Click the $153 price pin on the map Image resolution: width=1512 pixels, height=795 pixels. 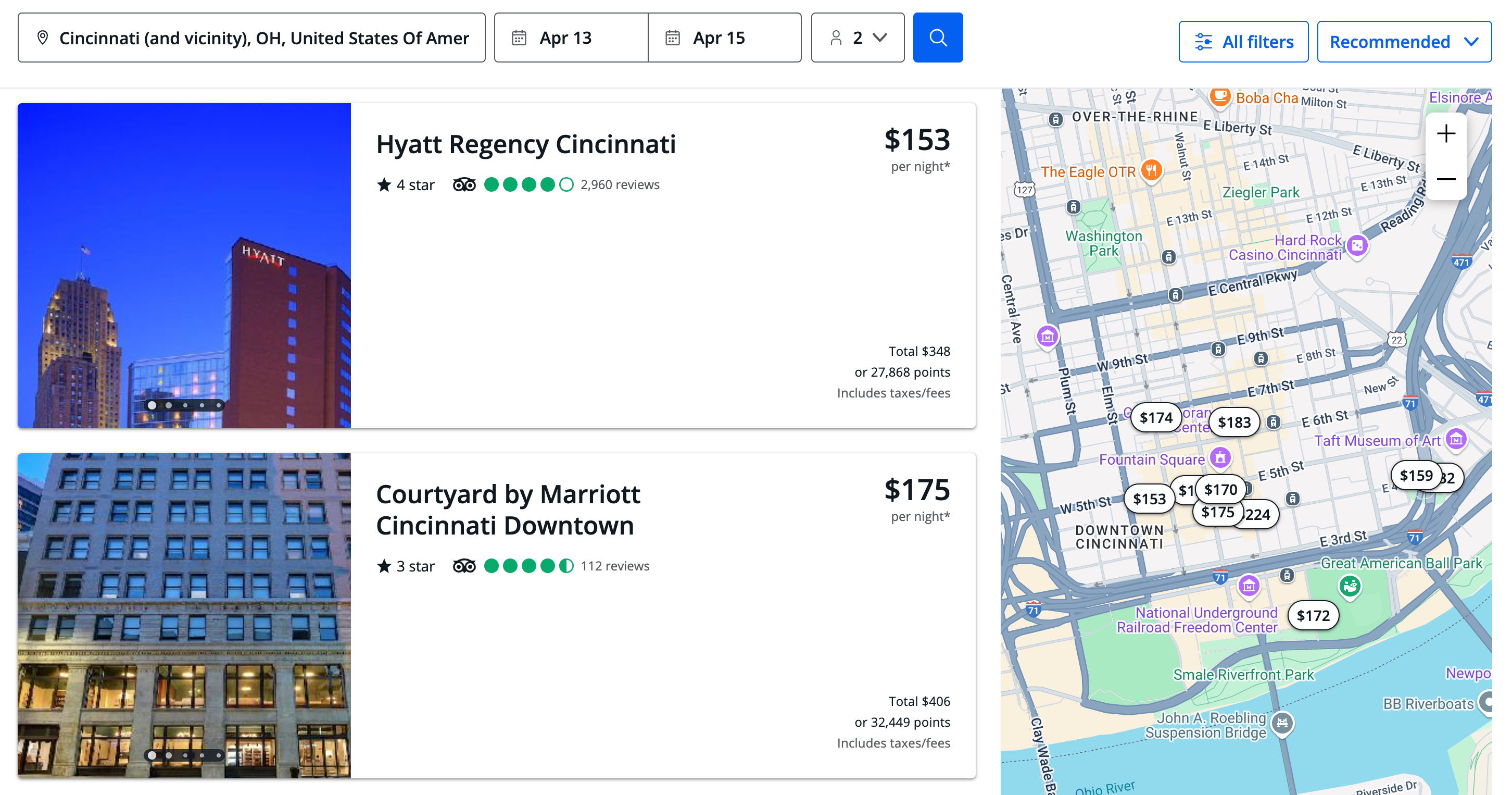(1149, 499)
